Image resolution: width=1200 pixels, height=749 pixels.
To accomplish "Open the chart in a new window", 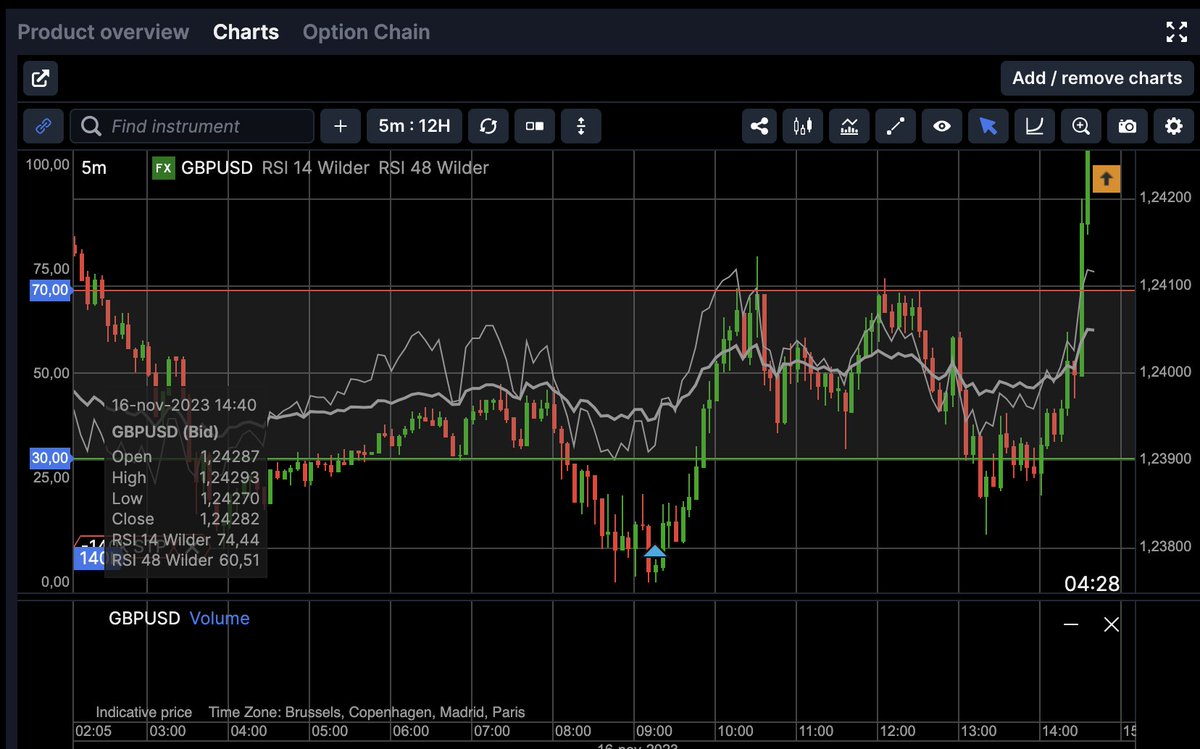I will tap(40, 78).
